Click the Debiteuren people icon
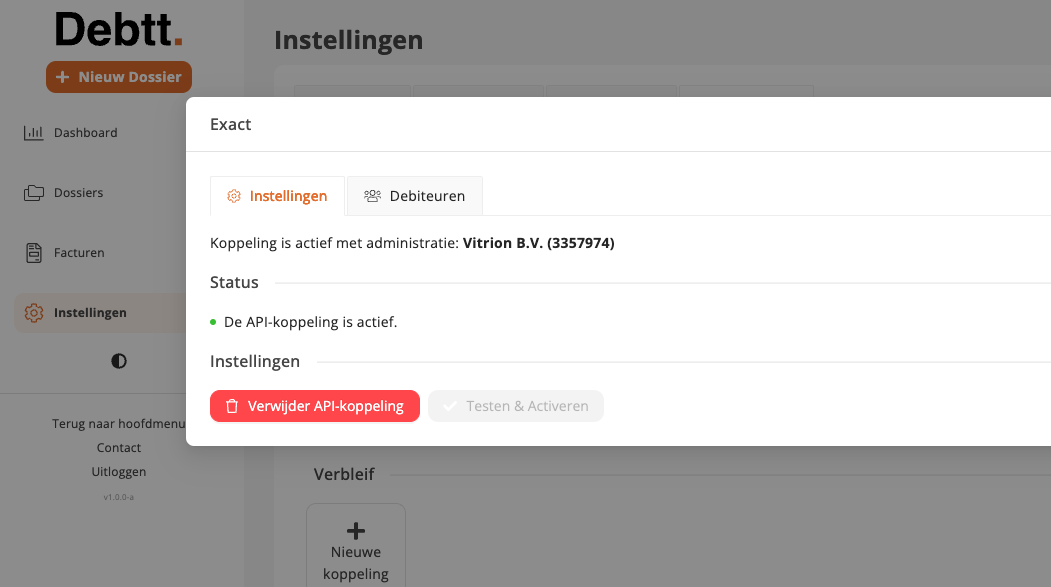Screen dimensions: 1051x587 [372, 196]
